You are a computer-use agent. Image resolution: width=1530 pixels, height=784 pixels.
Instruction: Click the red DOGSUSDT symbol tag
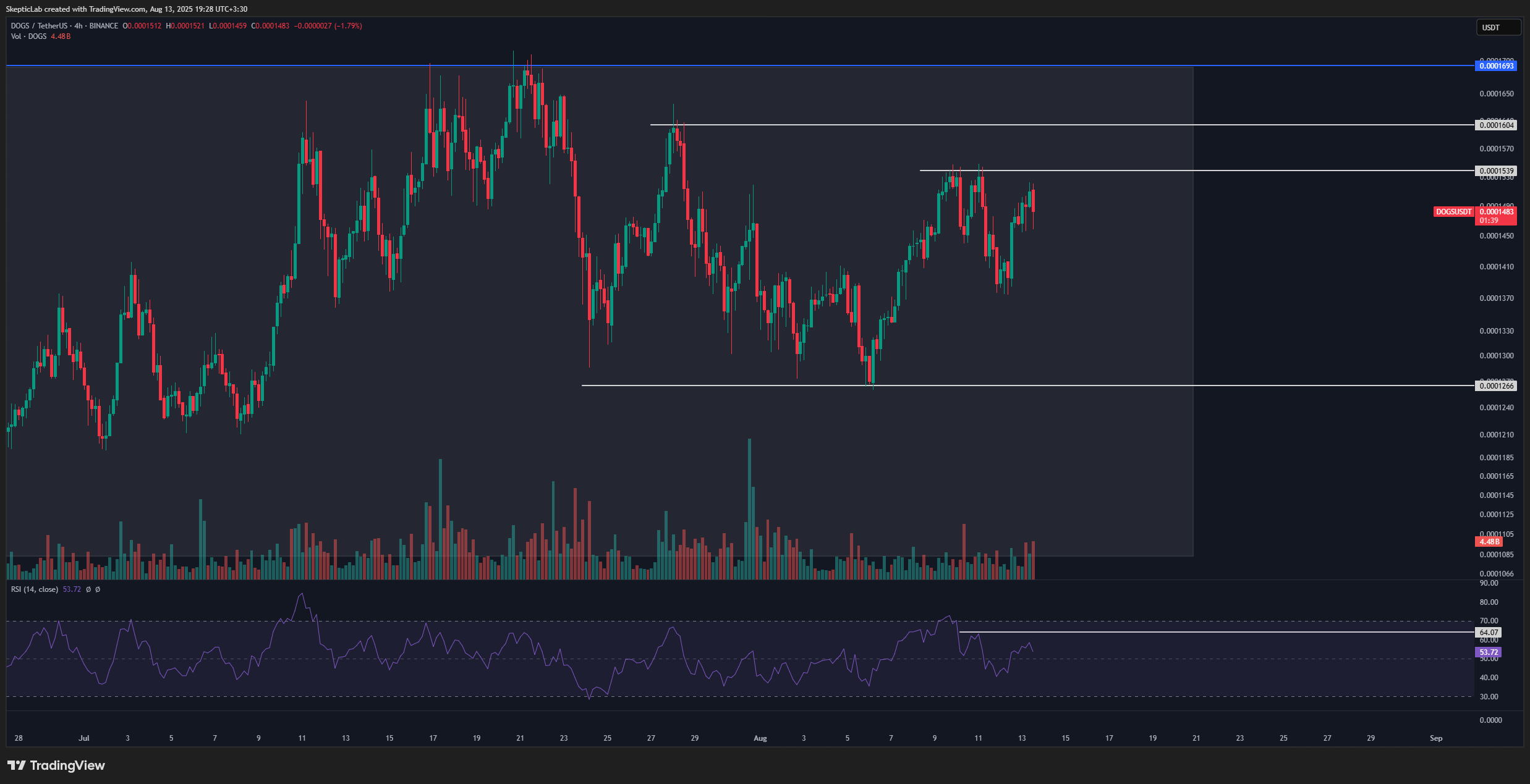click(1454, 212)
